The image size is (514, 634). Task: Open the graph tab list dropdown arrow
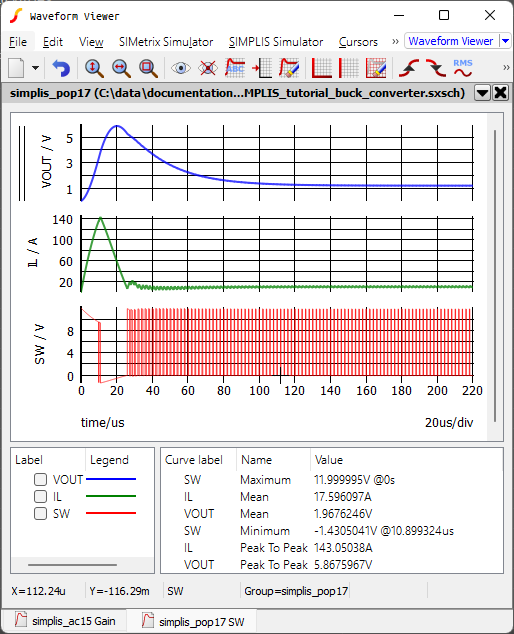click(x=482, y=93)
